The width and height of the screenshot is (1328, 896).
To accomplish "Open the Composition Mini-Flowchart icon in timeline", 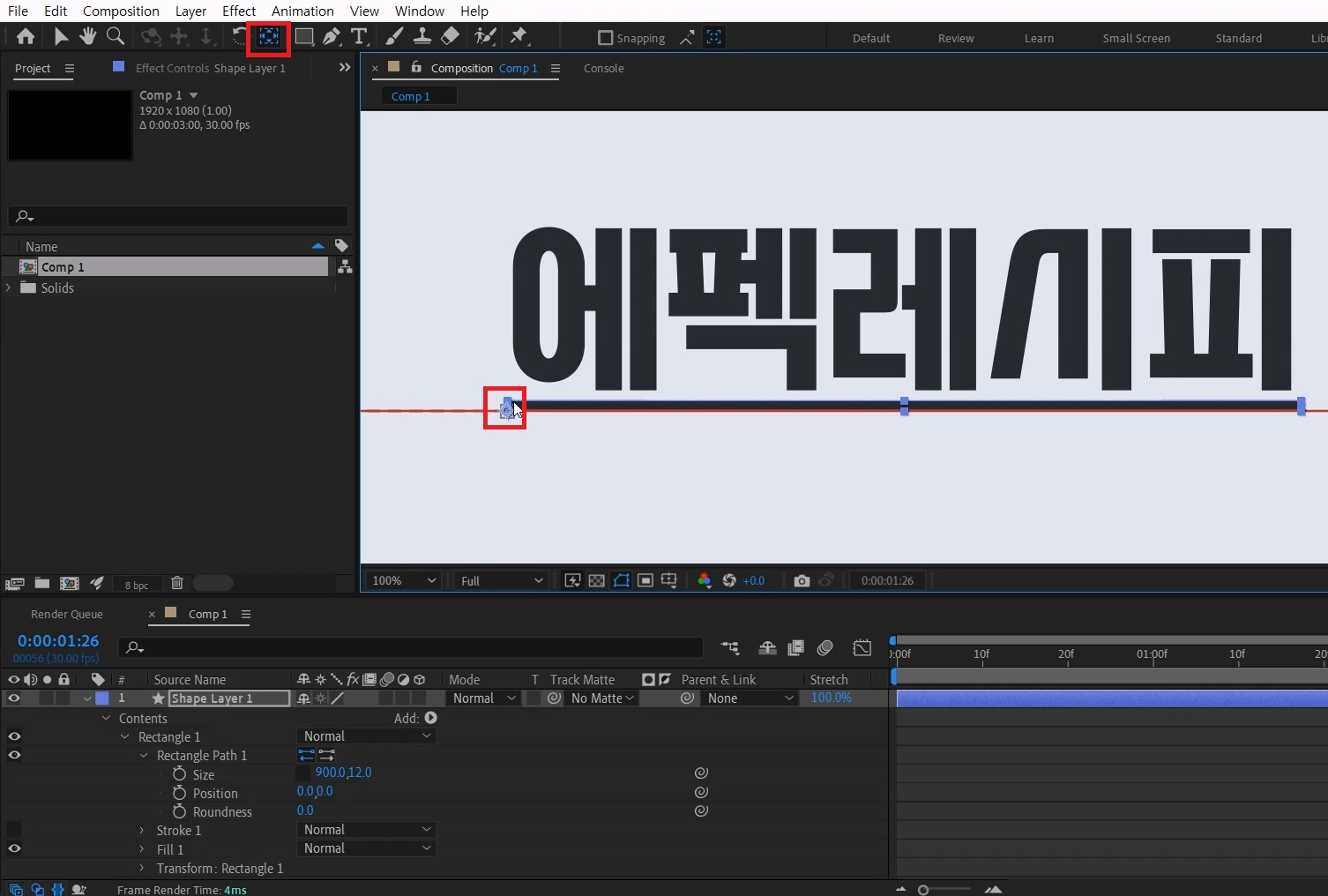I will pos(730,648).
